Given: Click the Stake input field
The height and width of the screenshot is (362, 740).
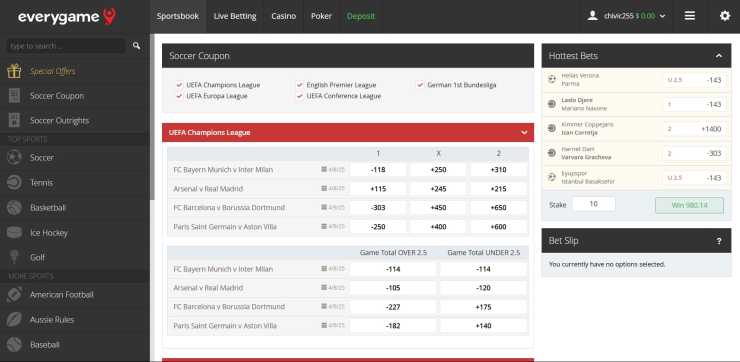Looking at the screenshot, I should pos(594,204).
